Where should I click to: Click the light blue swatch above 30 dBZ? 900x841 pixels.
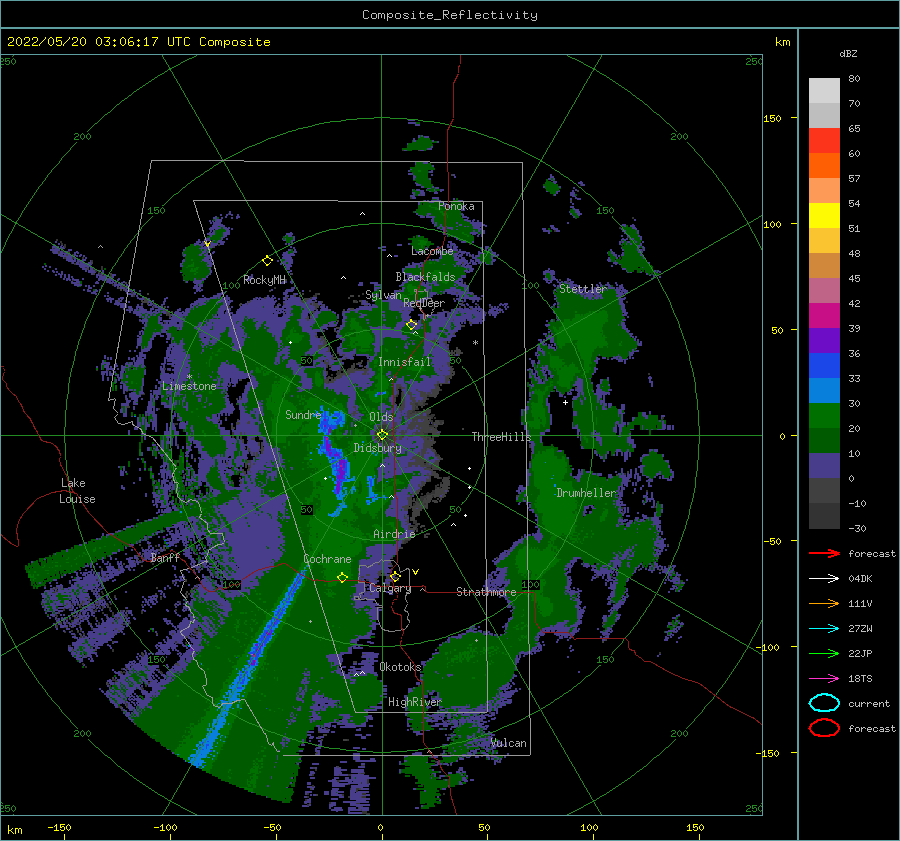point(824,390)
